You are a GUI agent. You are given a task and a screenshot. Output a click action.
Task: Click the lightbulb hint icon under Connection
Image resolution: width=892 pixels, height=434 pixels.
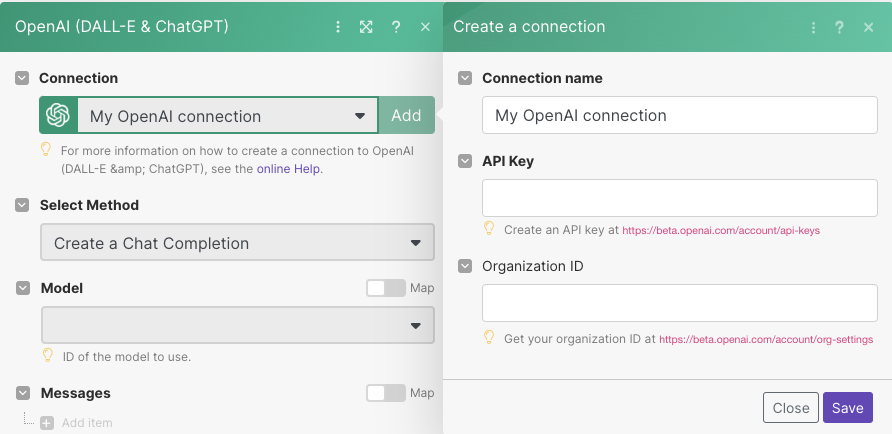click(x=46, y=150)
